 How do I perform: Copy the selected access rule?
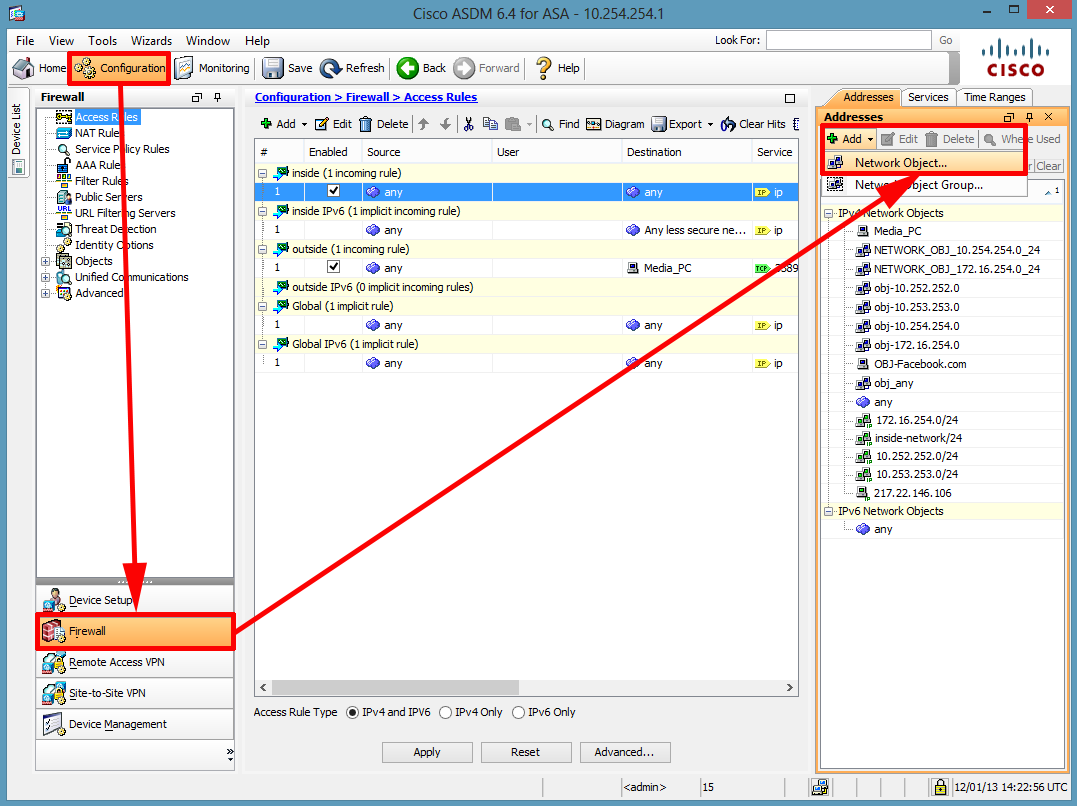coord(490,124)
